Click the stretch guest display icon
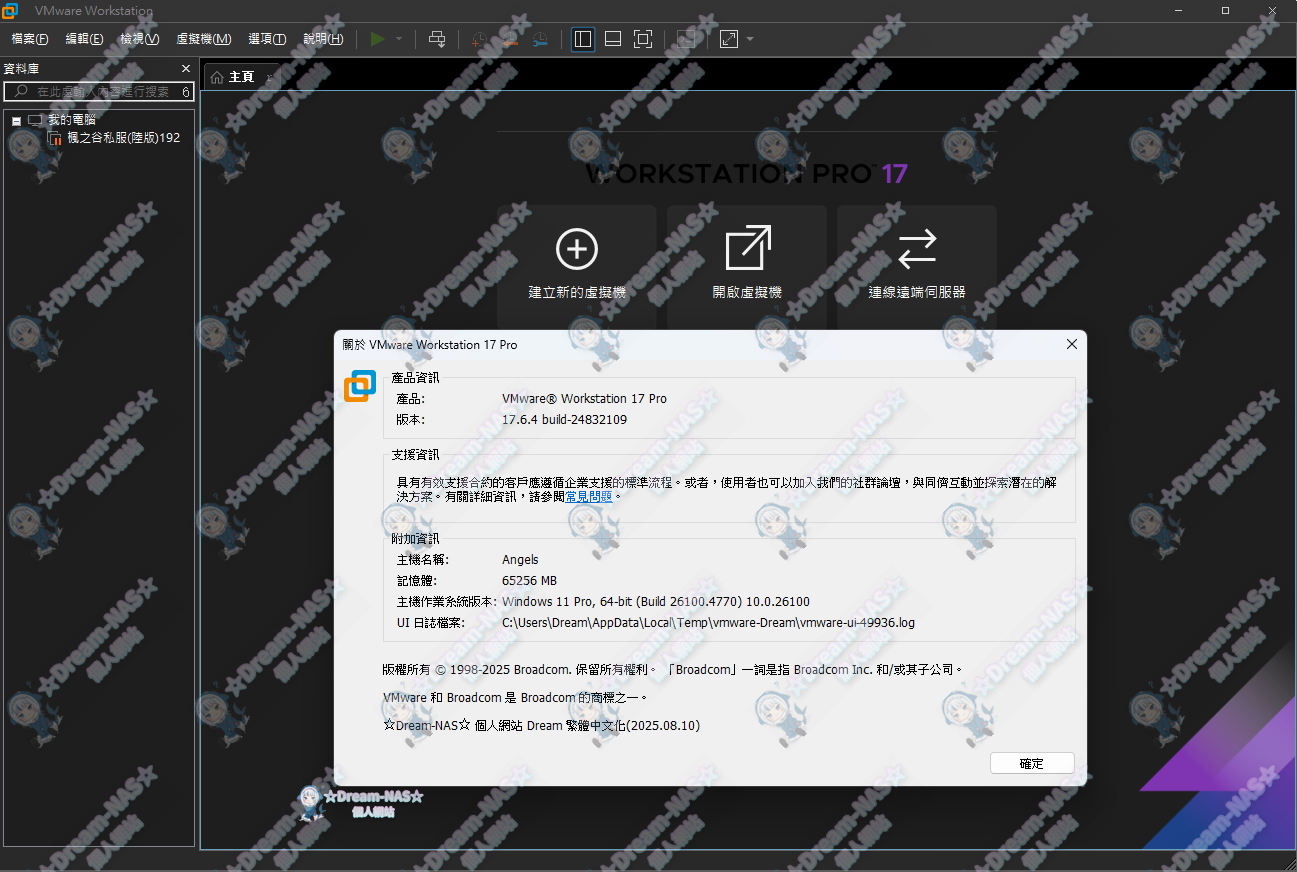1297x872 pixels. (x=729, y=39)
